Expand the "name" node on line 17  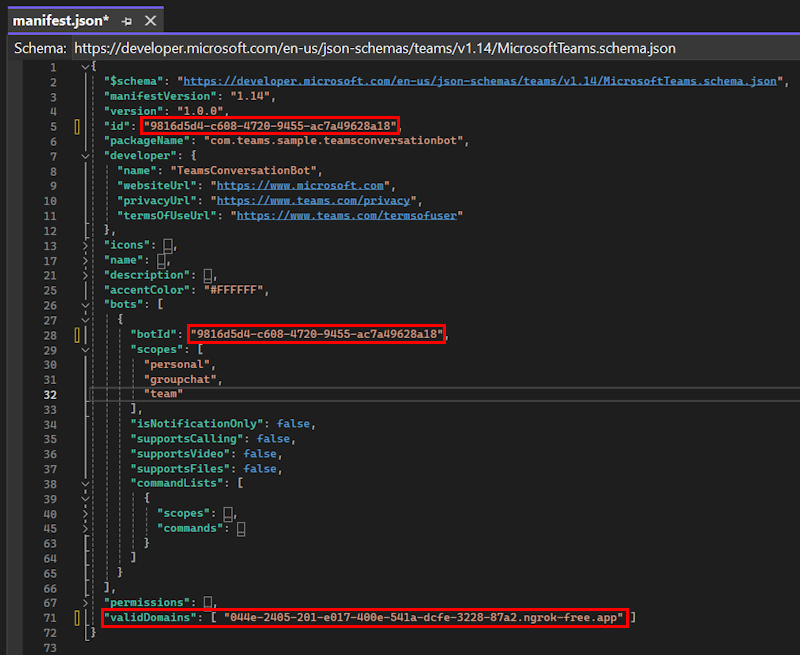85,260
